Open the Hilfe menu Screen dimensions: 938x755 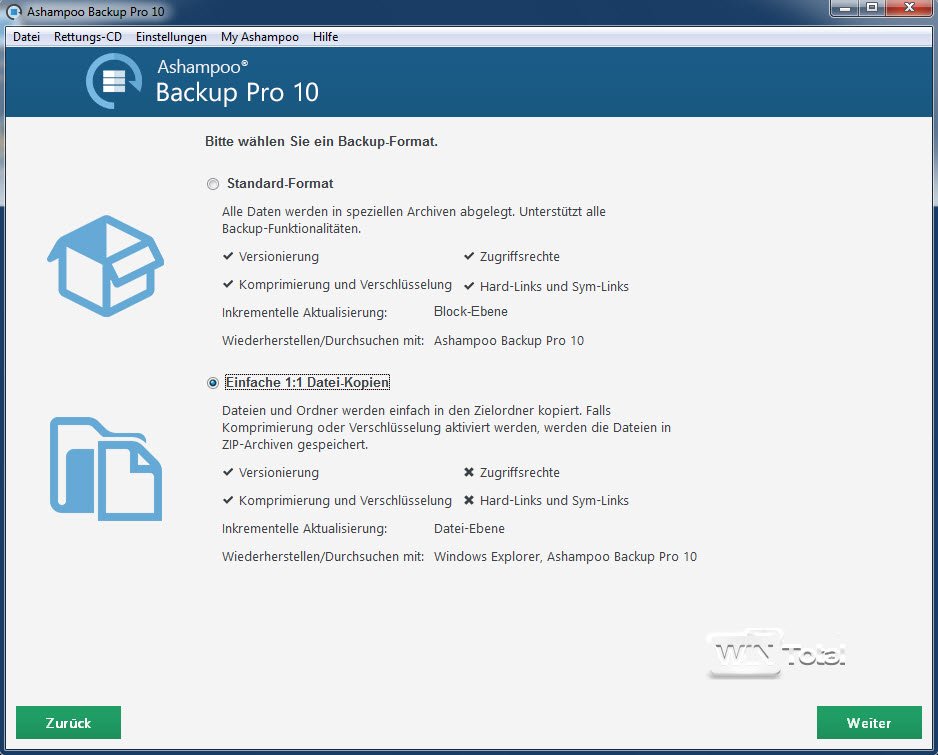pyautogui.click(x=325, y=37)
